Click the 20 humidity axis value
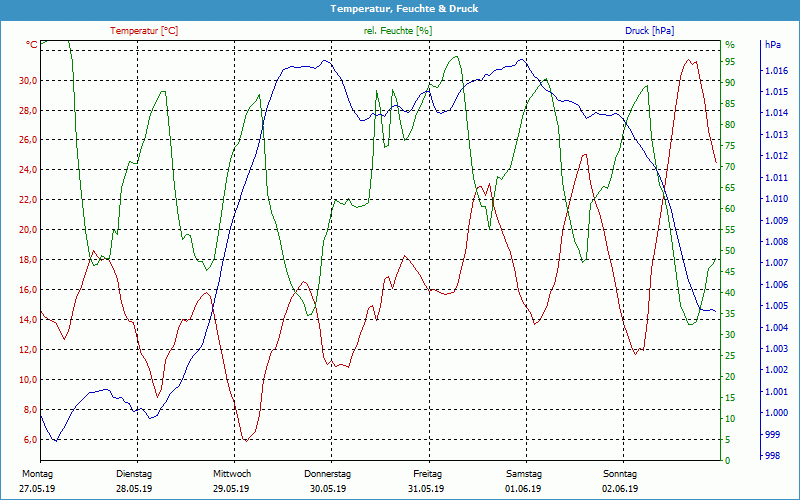800x500 pixels. pyautogui.click(x=730, y=377)
